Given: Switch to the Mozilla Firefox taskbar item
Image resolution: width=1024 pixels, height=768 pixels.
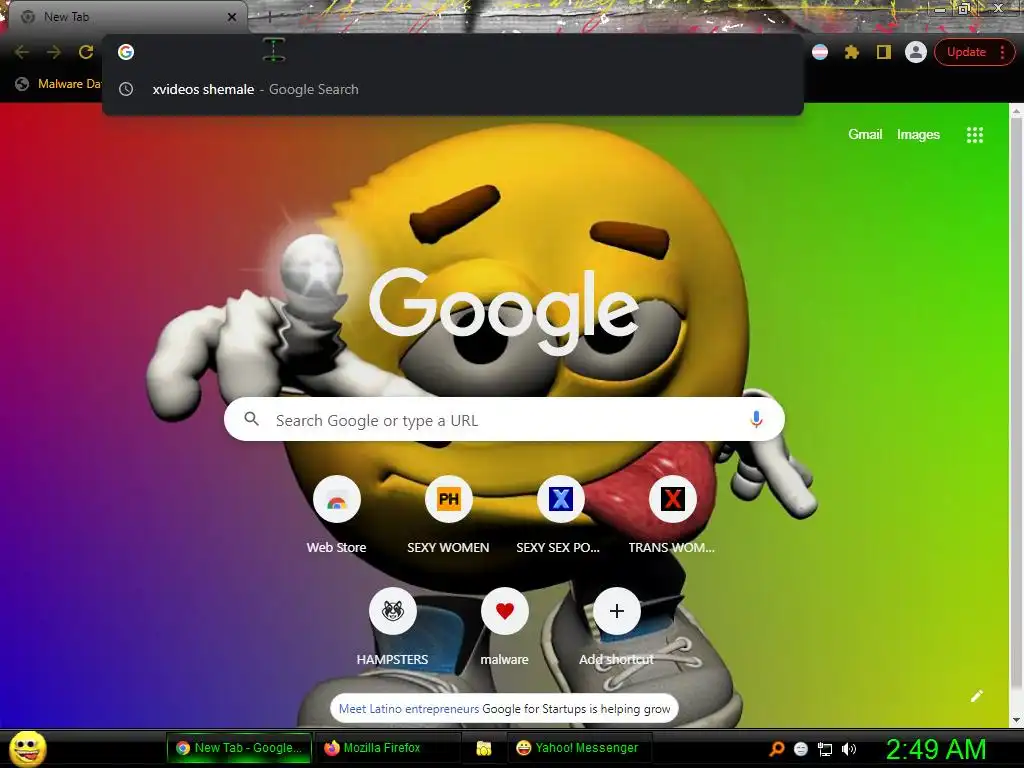Looking at the screenshot, I should [387, 748].
